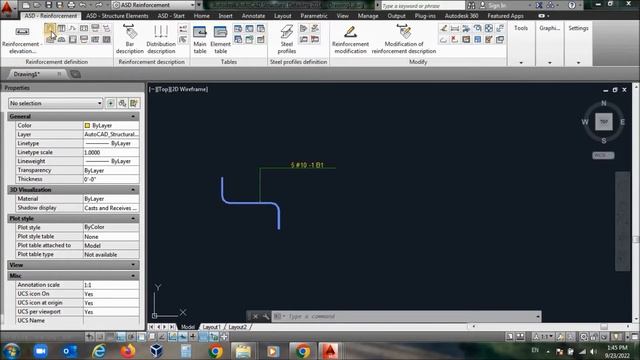
Task: Click the command line customize wrench icon
Action: click(266, 316)
